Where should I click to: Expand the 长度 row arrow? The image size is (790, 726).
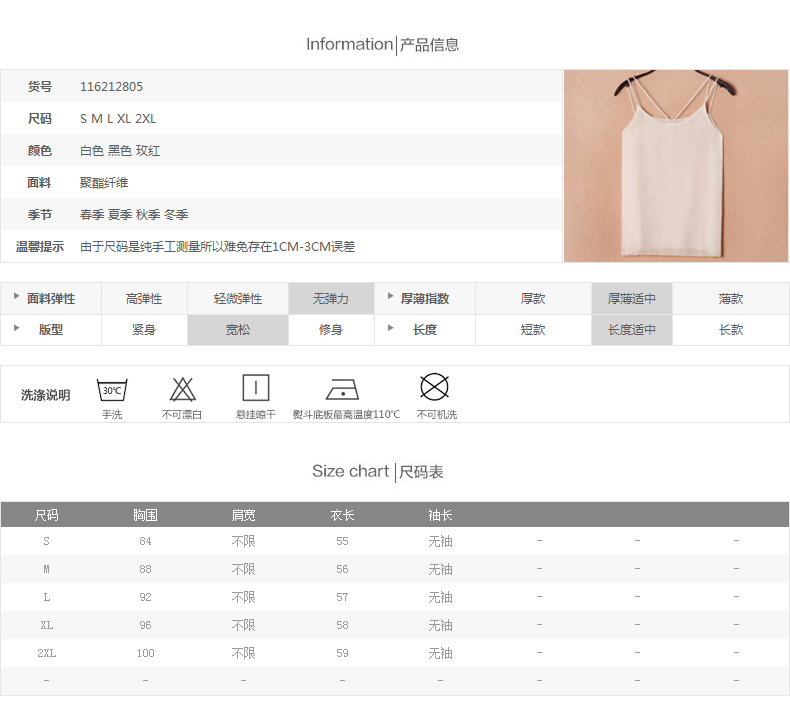click(391, 329)
